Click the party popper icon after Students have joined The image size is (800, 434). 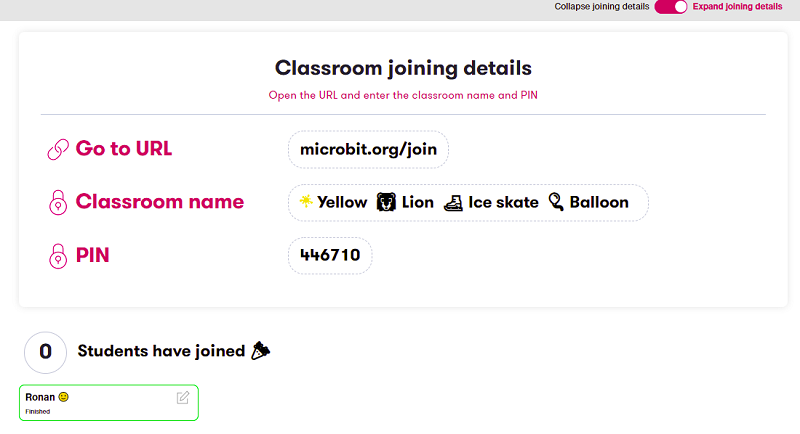tap(261, 351)
